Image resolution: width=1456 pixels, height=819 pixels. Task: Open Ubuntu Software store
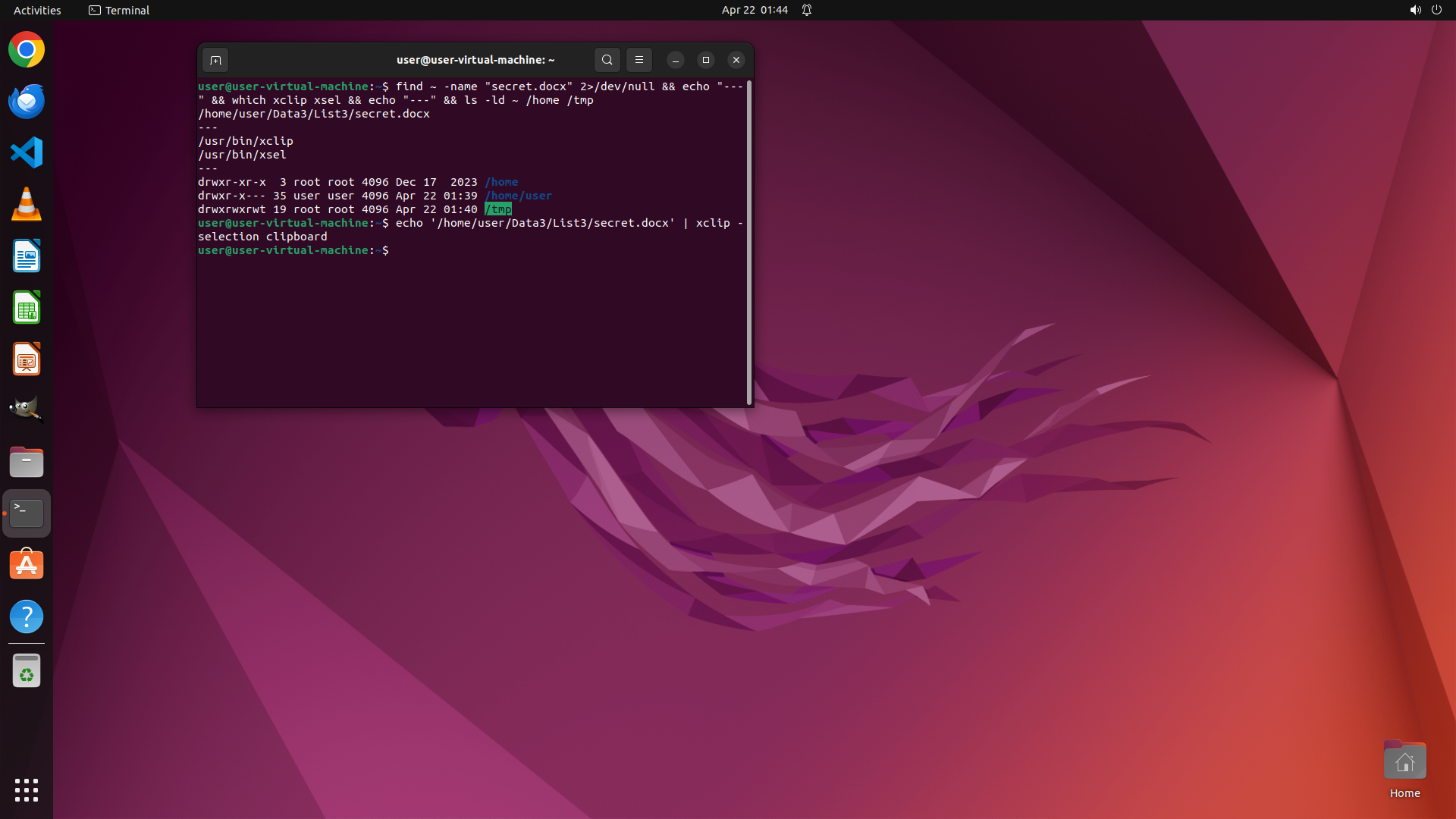coord(27,565)
